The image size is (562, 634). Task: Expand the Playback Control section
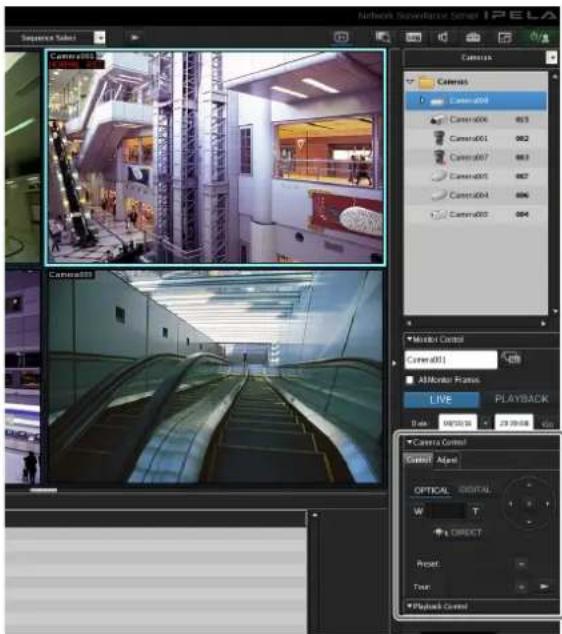[x=410, y=606]
